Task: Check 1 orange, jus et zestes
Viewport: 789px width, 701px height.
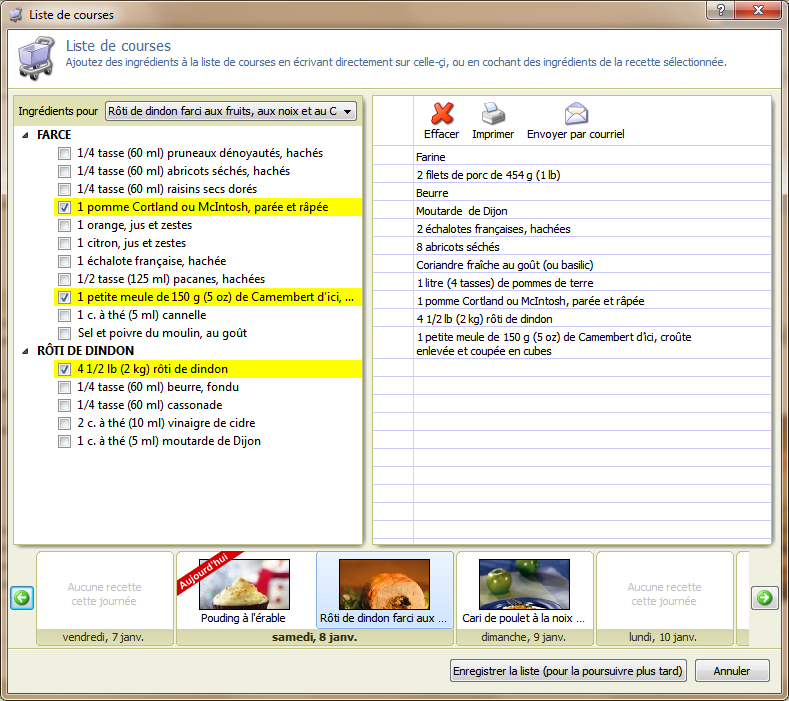Action: (x=64, y=225)
